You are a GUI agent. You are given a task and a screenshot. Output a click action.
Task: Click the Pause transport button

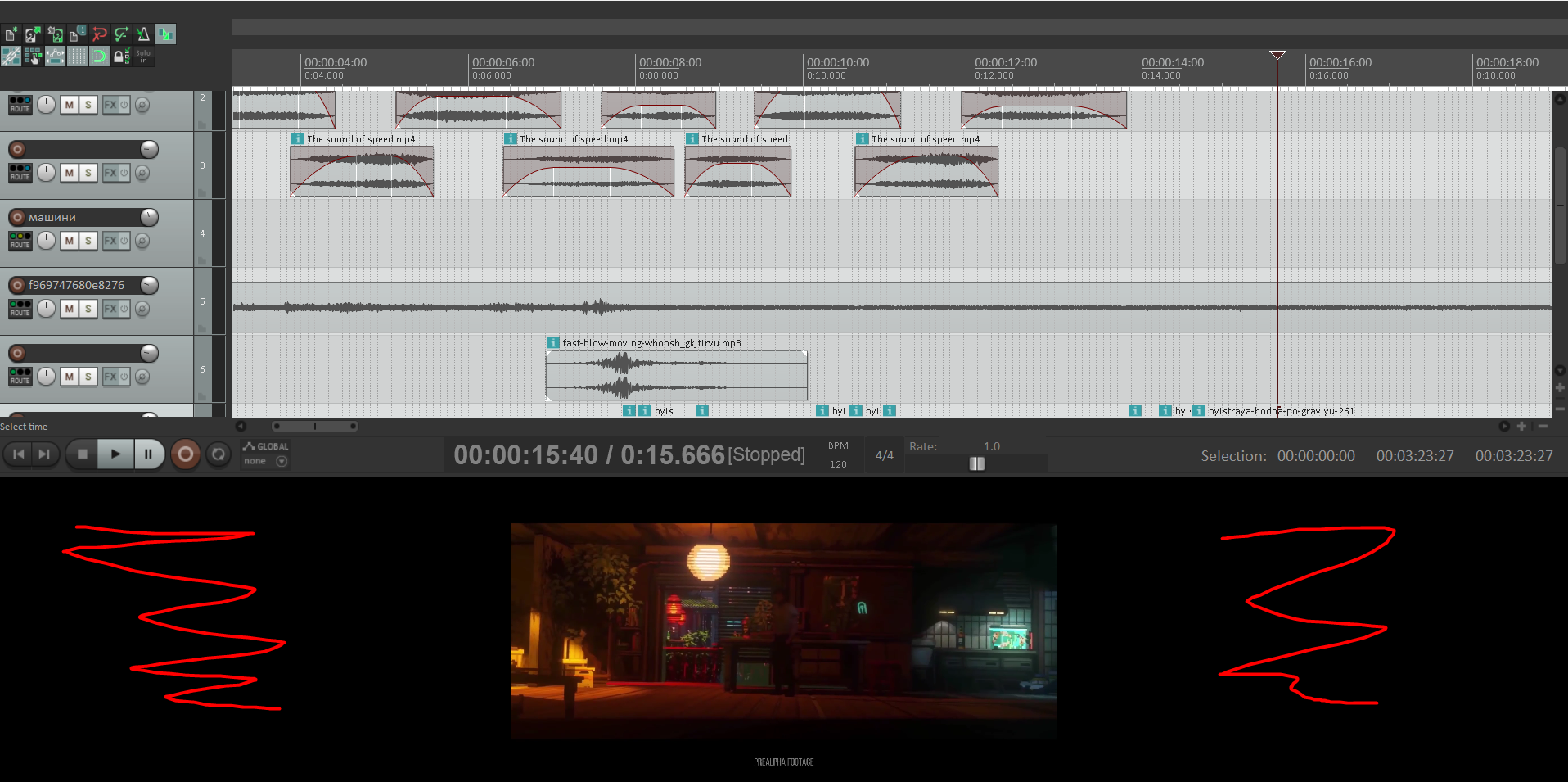point(148,454)
